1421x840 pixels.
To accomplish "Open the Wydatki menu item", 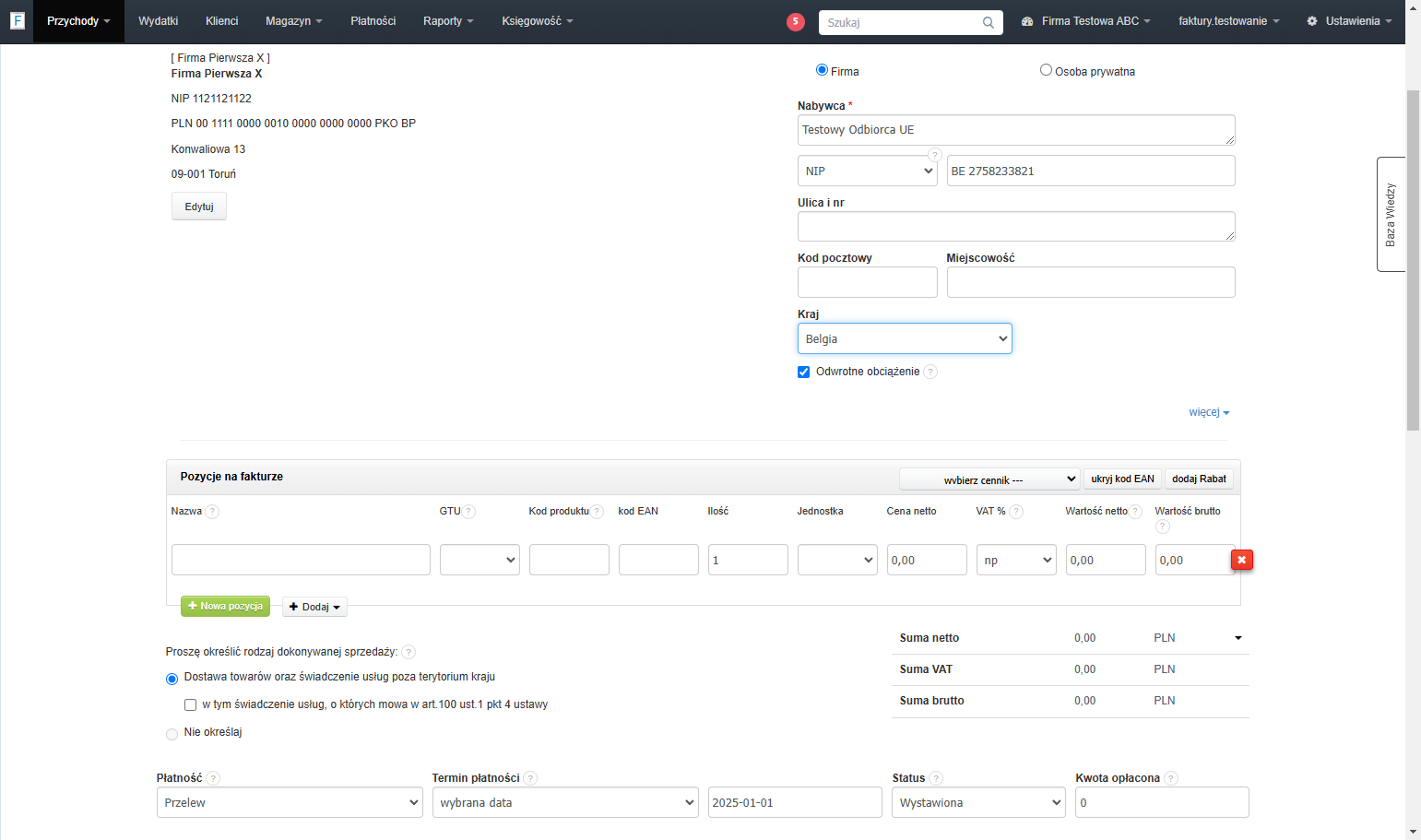I will tap(158, 21).
